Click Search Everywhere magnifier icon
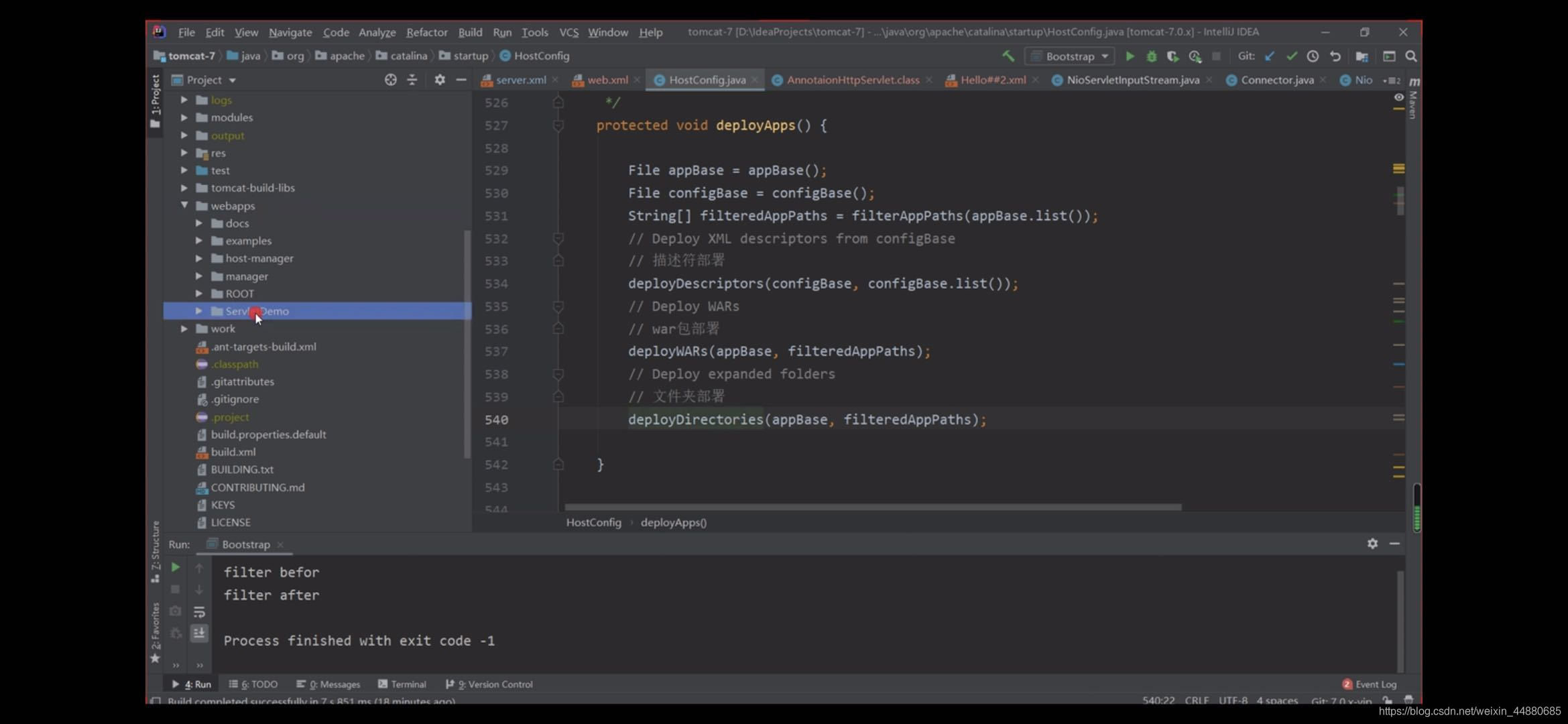1568x724 pixels. point(1410,56)
